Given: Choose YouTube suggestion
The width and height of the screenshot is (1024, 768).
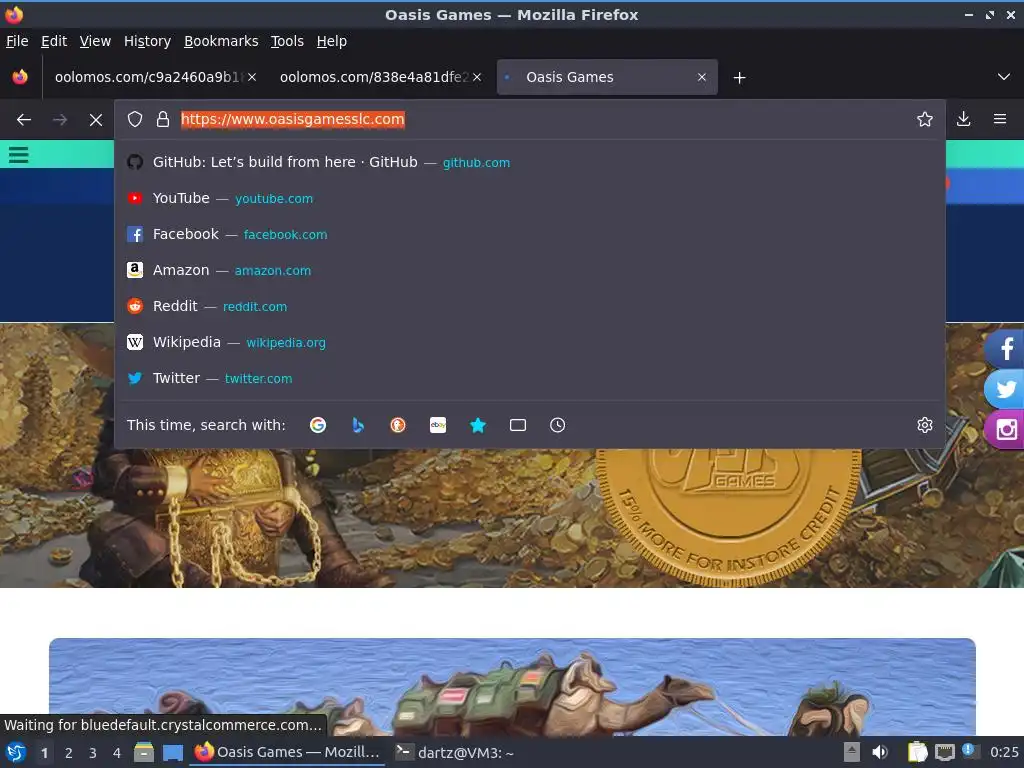Looking at the screenshot, I should coord(530,198).
